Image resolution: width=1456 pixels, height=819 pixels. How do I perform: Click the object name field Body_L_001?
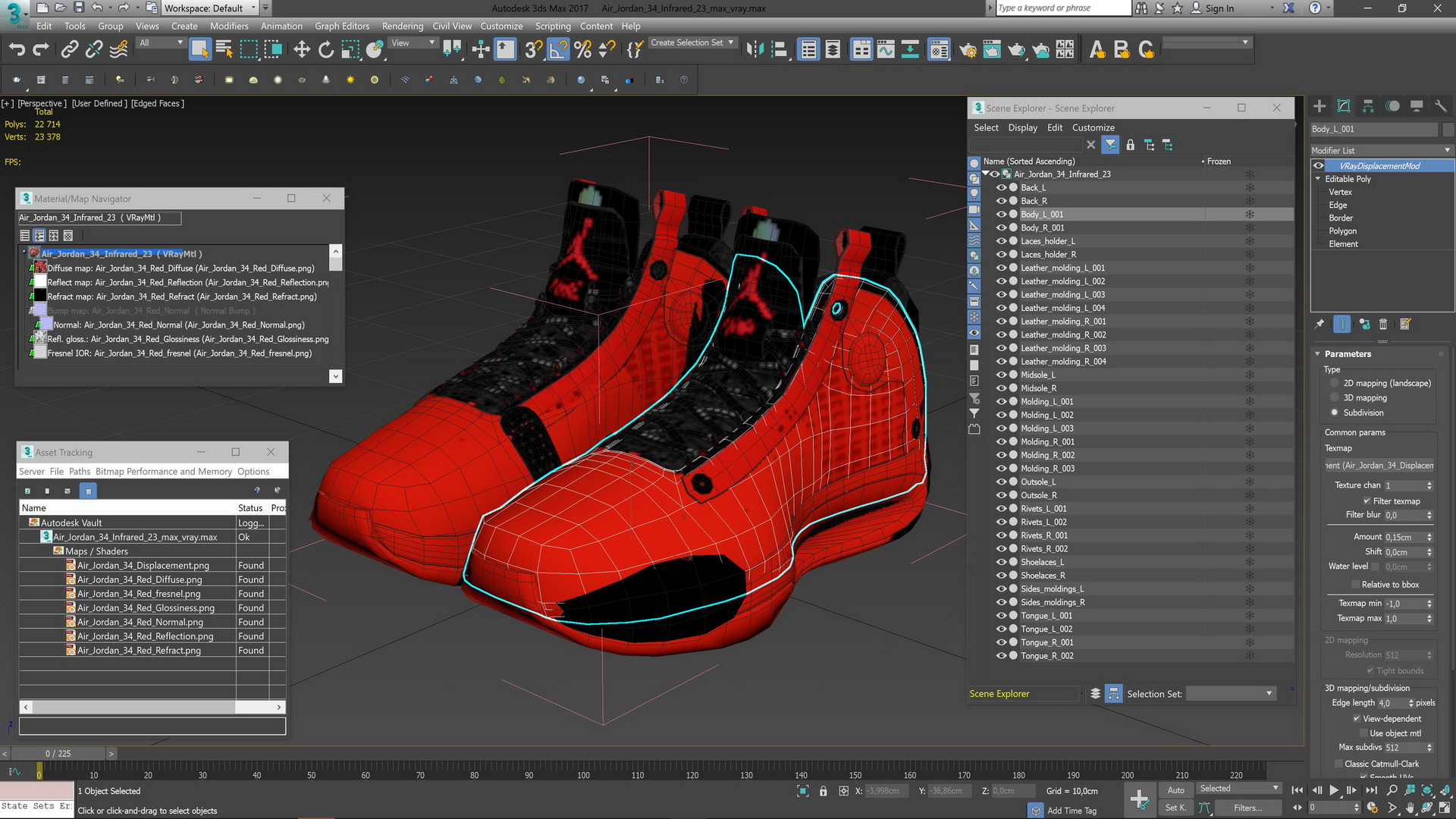[1373, 129]
